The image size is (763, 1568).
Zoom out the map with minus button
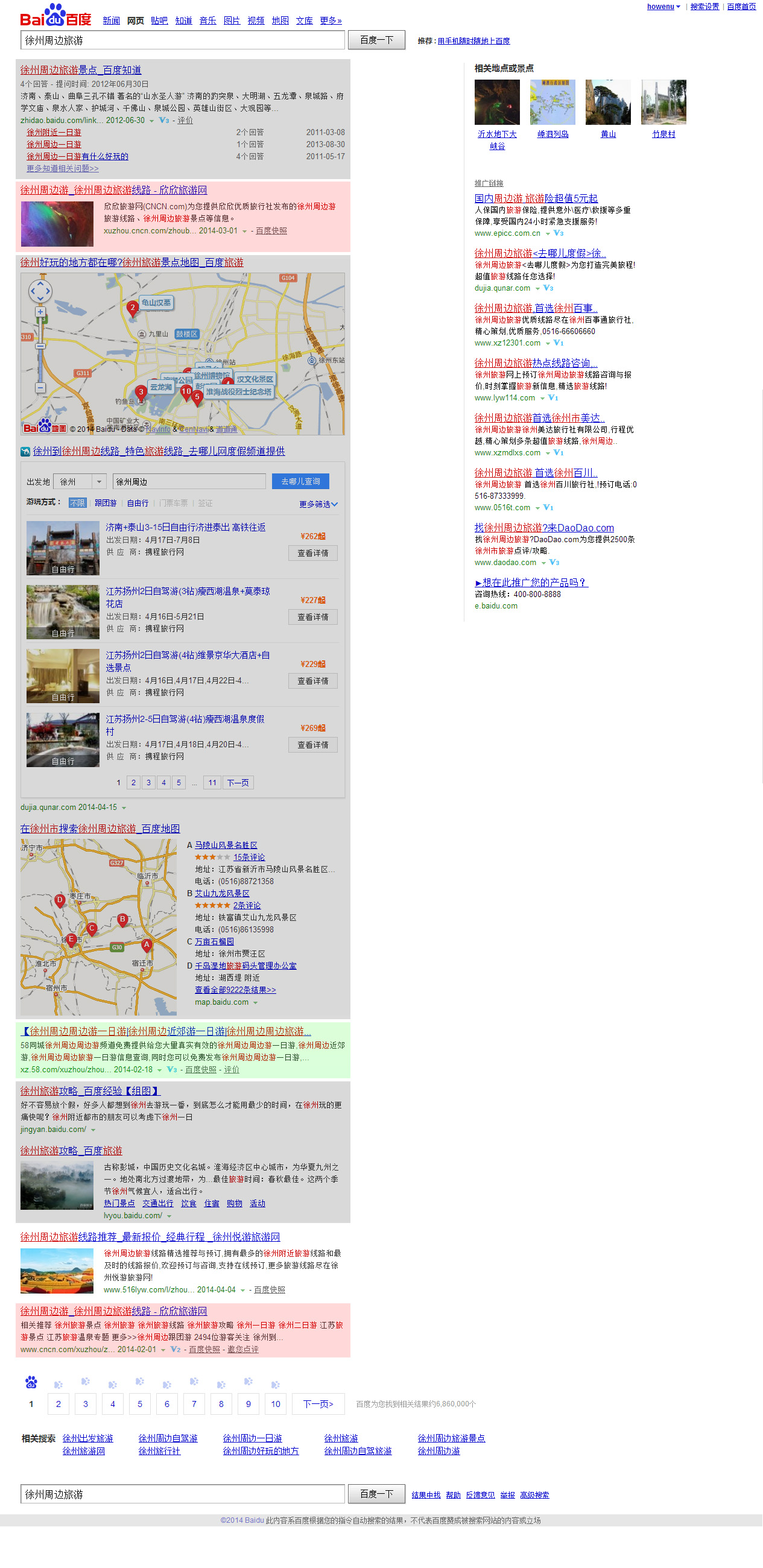click(x=40, y=388)
